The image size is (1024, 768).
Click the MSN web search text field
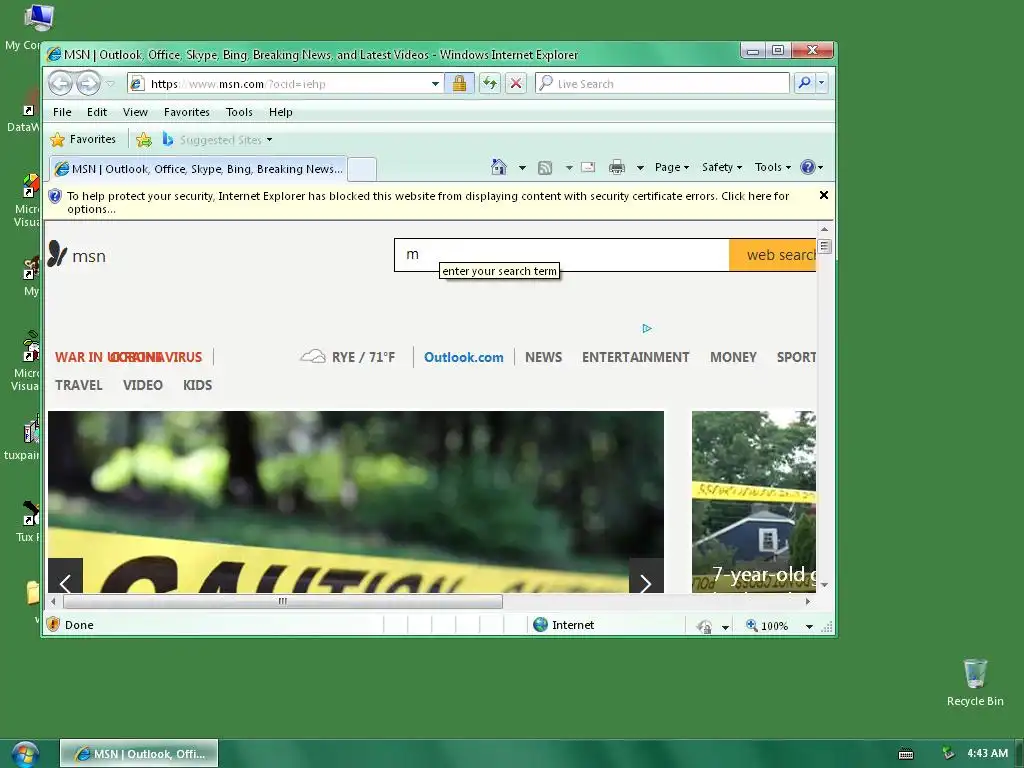pyautogui.click(x=562, y=255)
